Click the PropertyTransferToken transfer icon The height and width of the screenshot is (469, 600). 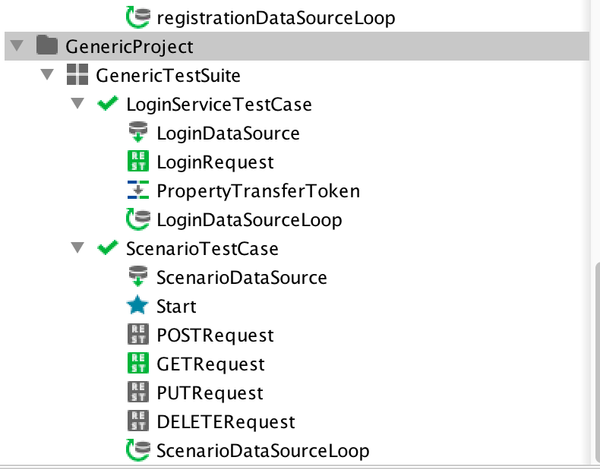pyautogui.click(x=137, y=191)
